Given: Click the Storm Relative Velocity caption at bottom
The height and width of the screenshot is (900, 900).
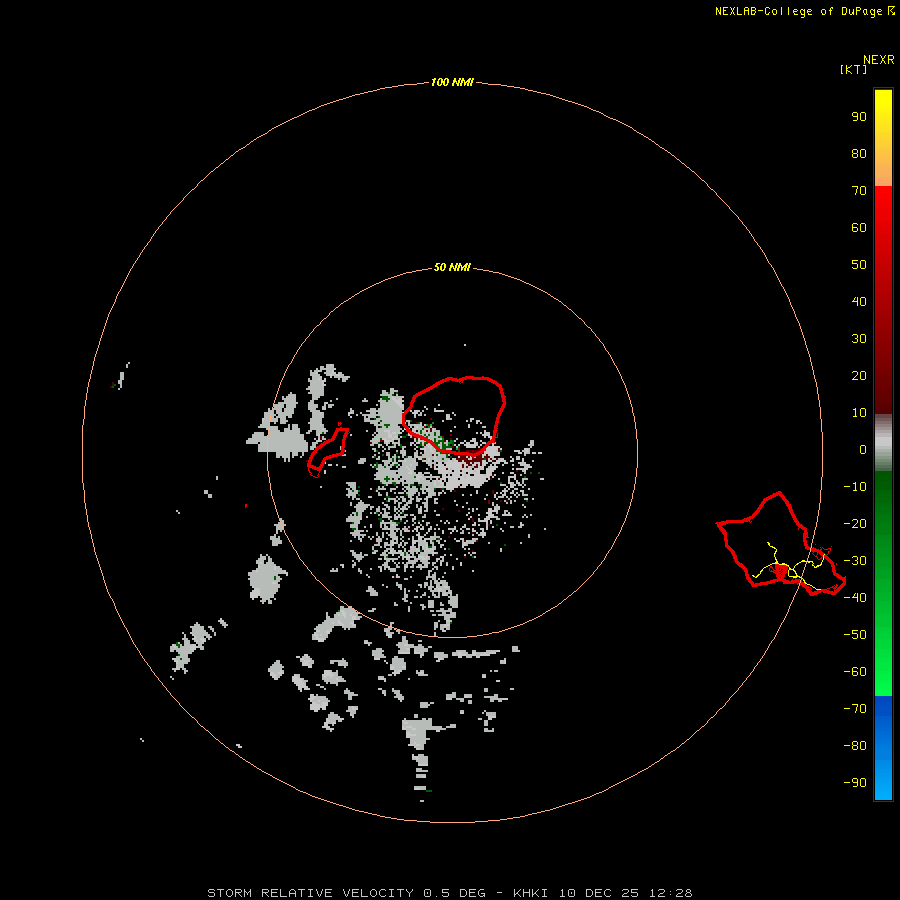Looking at the screenshot, I should click(449, 893).
